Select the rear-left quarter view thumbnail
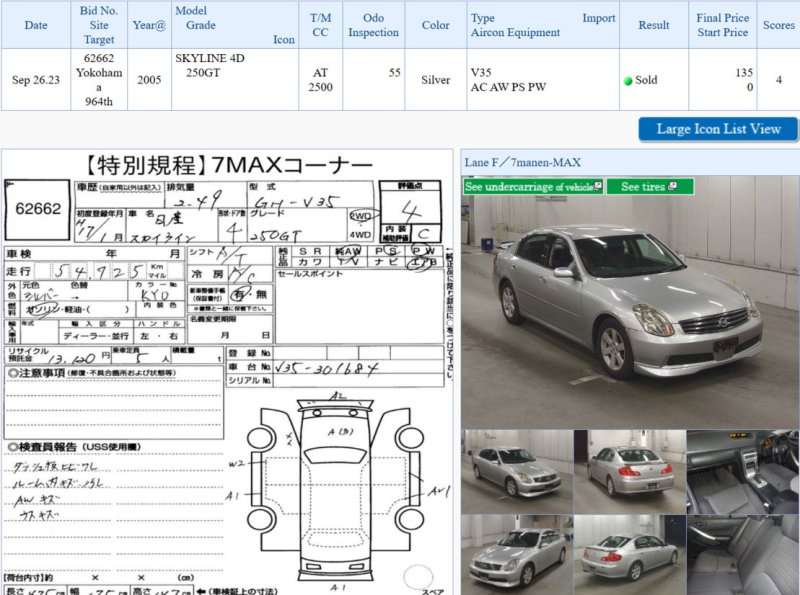This screenshot has height=595, width=800. (629, 555)
